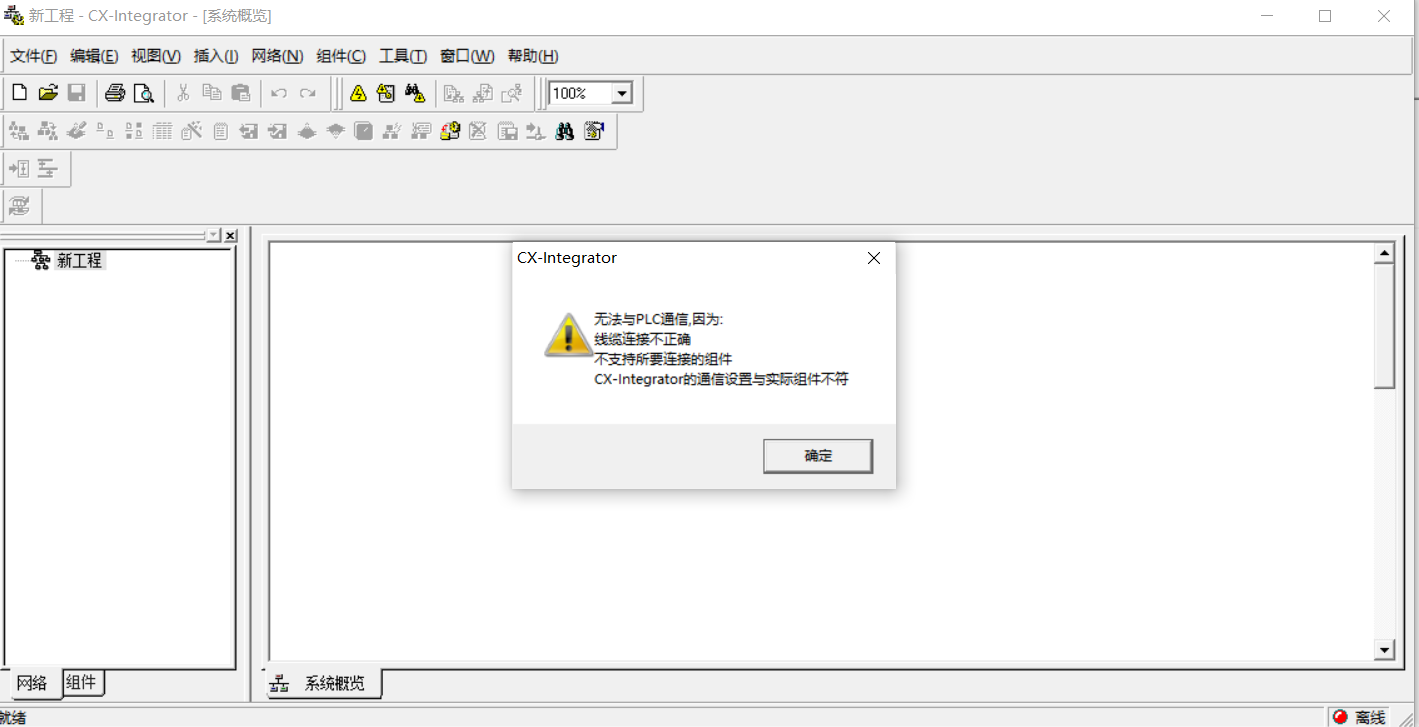Open the 100% zoom dropdown
The width and height of the screenshot is (1419, 727).
(622, 93)
